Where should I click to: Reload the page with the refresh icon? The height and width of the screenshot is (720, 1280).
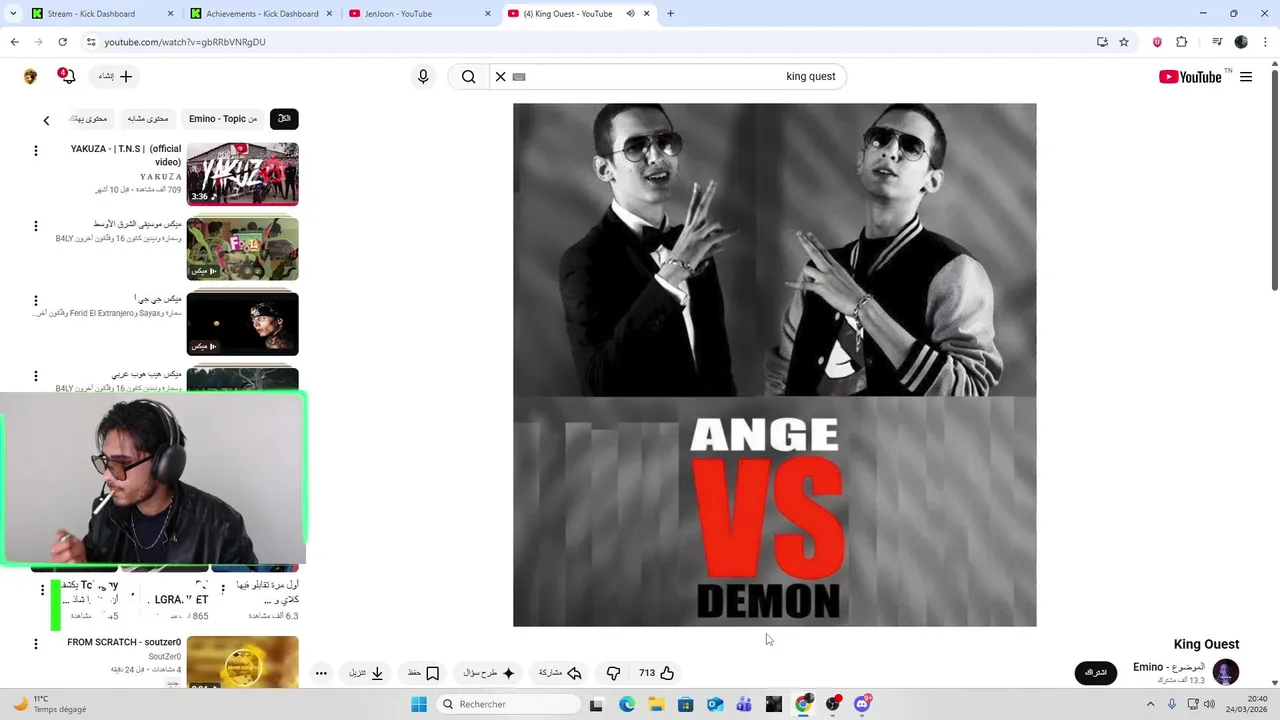point(62,42)
